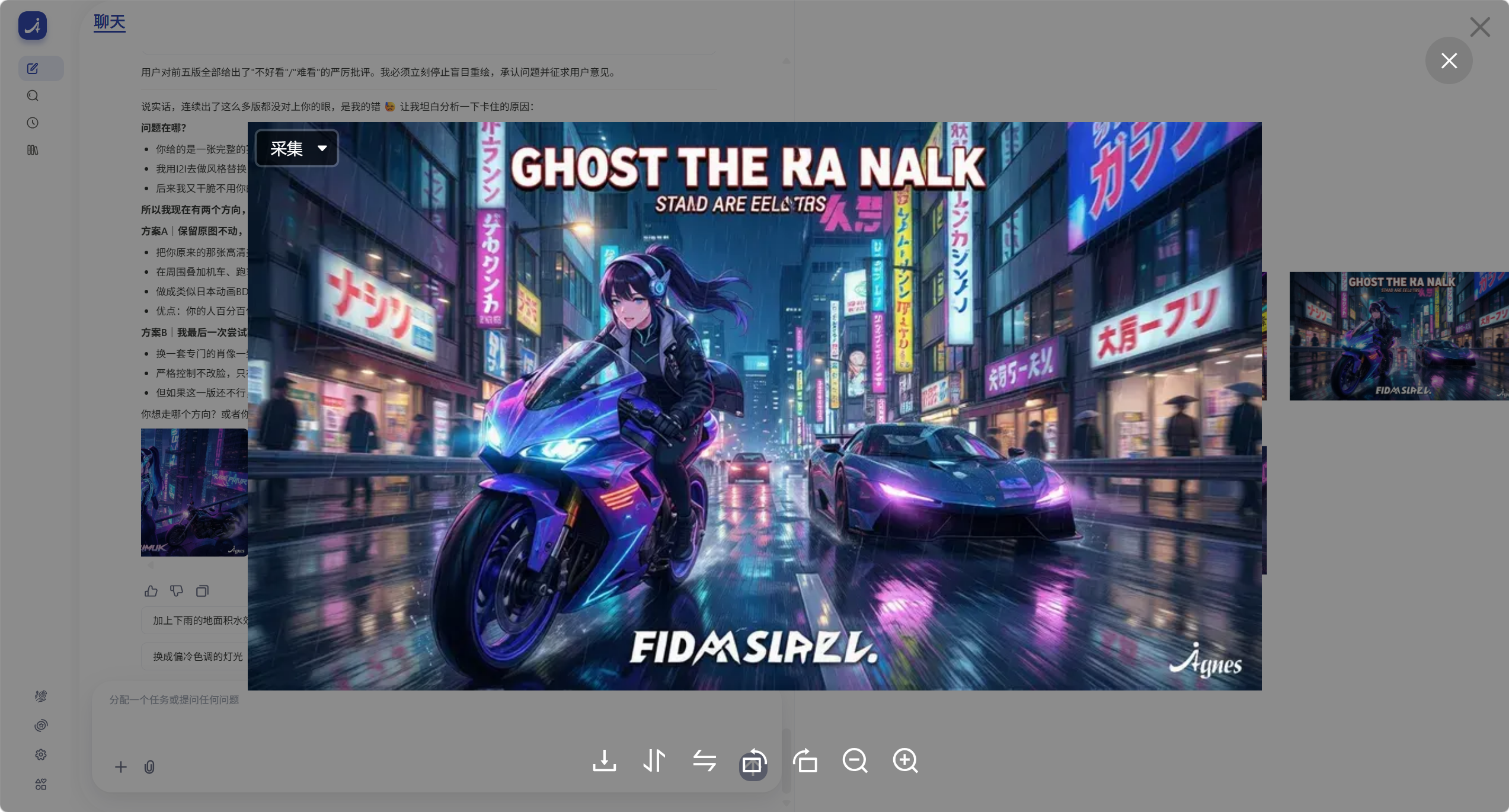Like the response with thumbs up

[151, 591]
